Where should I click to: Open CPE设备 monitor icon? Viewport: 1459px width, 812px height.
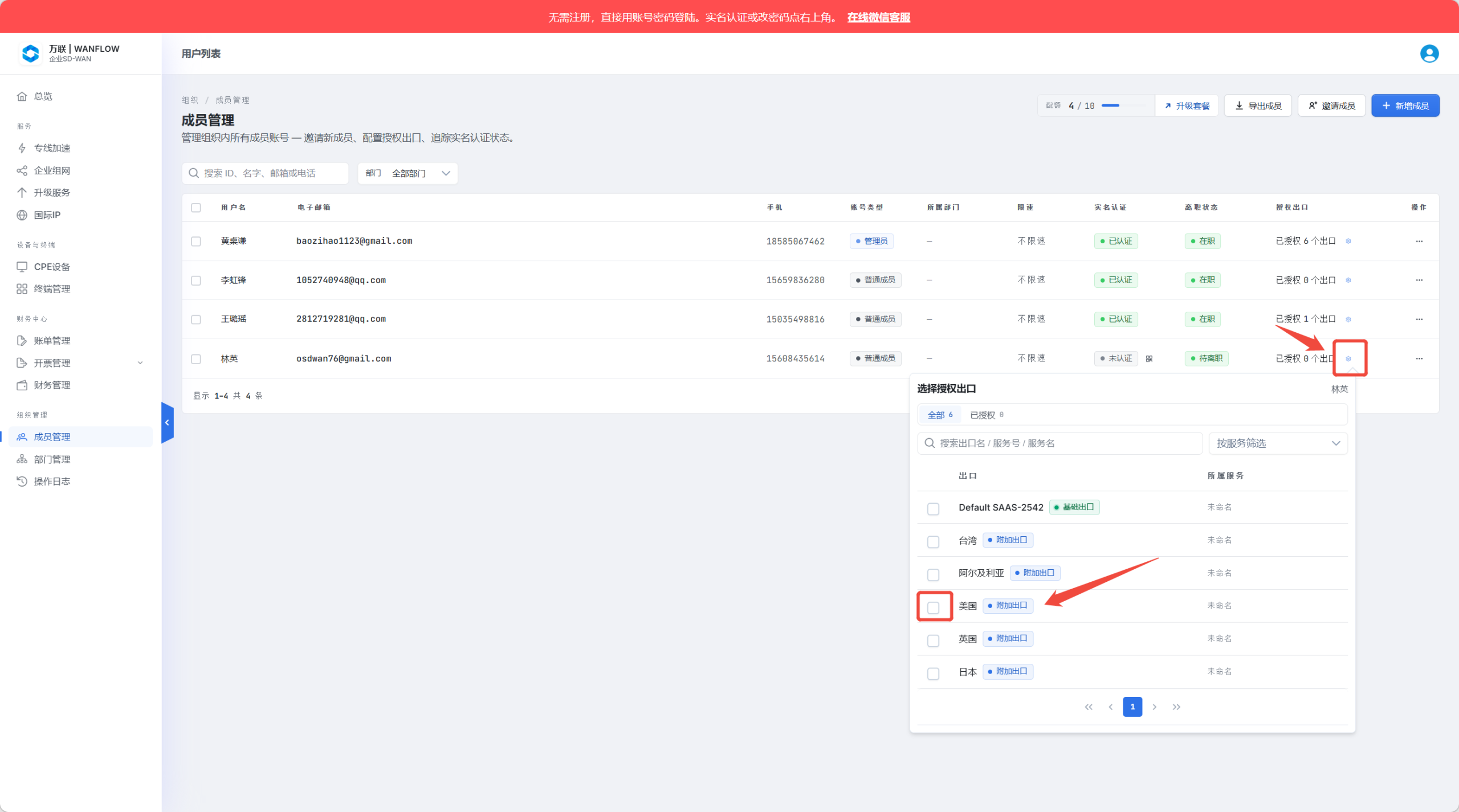[22, 267]
